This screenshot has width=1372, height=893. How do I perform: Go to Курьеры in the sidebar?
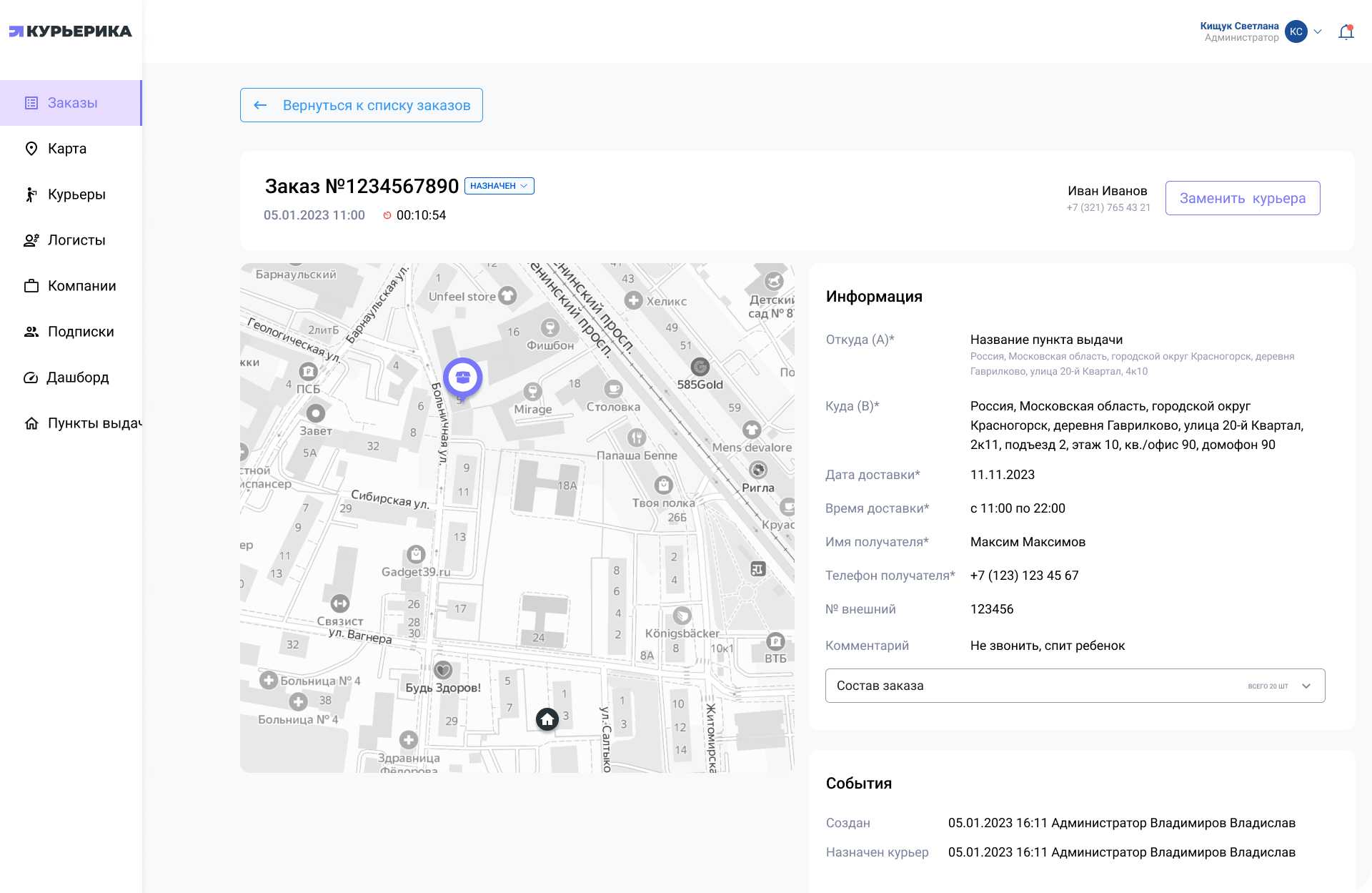click(76, 194)
